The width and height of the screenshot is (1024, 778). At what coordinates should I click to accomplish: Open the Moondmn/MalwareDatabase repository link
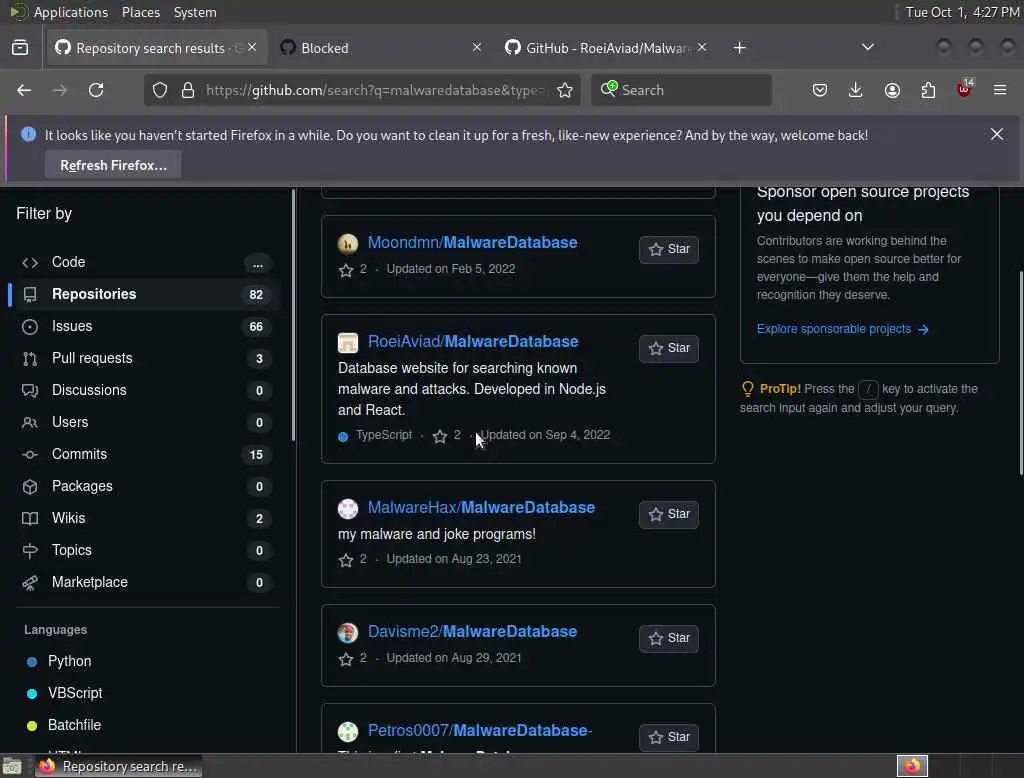coord(472,242)
